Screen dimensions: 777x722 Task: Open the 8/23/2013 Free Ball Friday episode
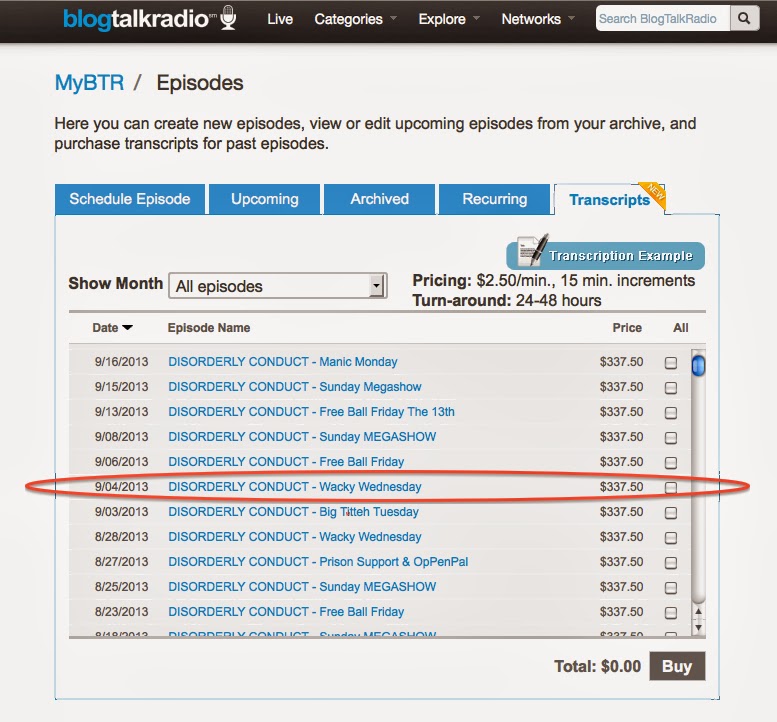click(286, 612)
